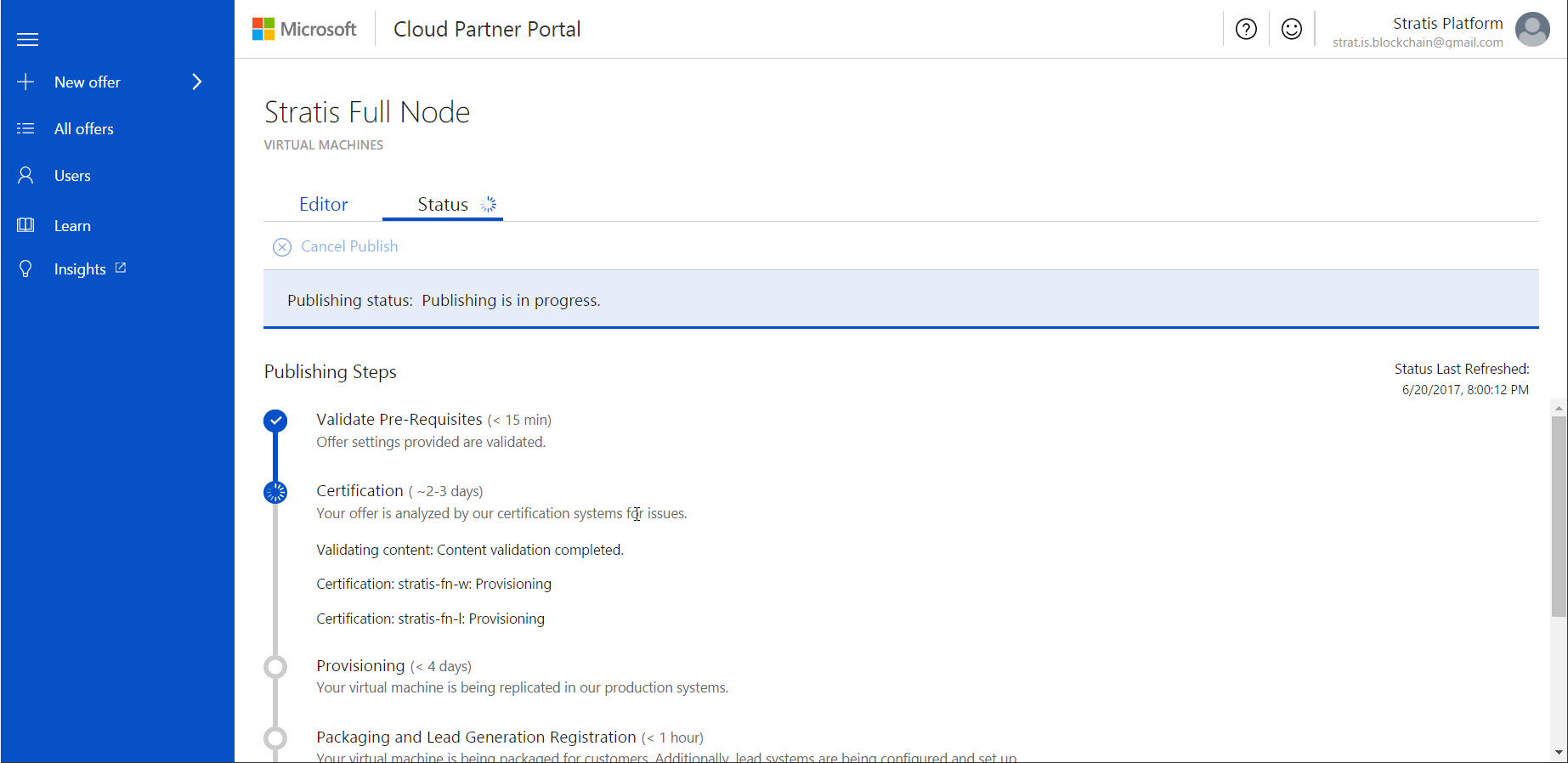Open the user profile avatar
Screen dimensions: 1568x763
coord(1532,30)
